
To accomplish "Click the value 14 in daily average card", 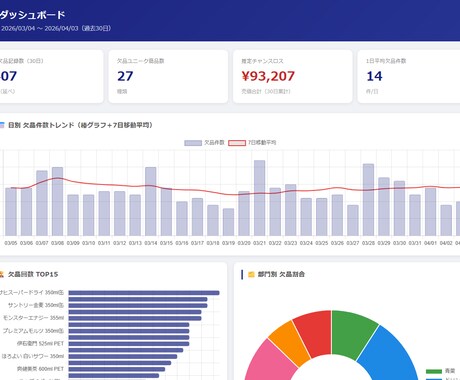I will [374, 76].
